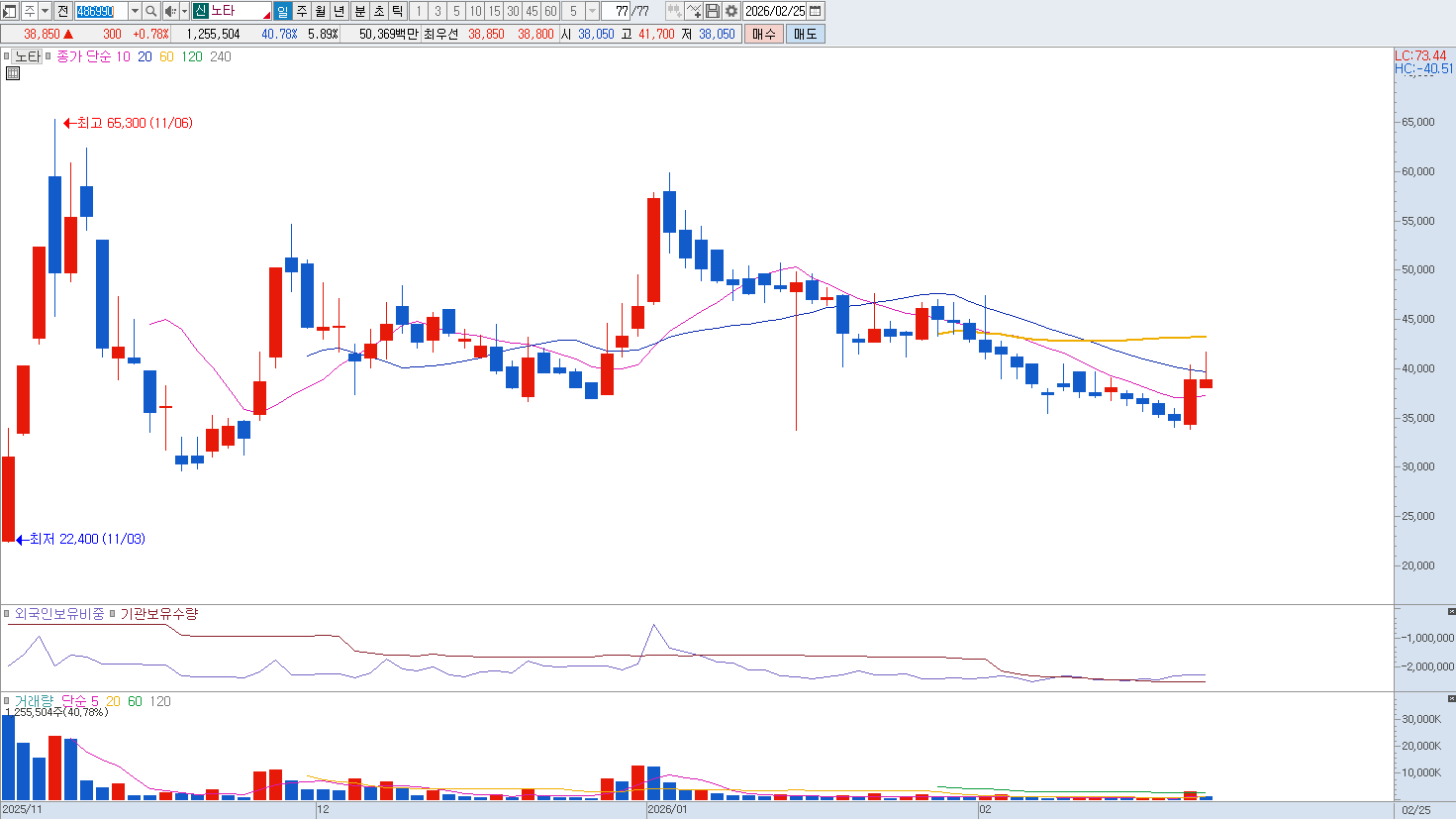The width and height of the screenshot is (1456, 819).
Task: Open the stock code history dropdown
Action: 135,11
